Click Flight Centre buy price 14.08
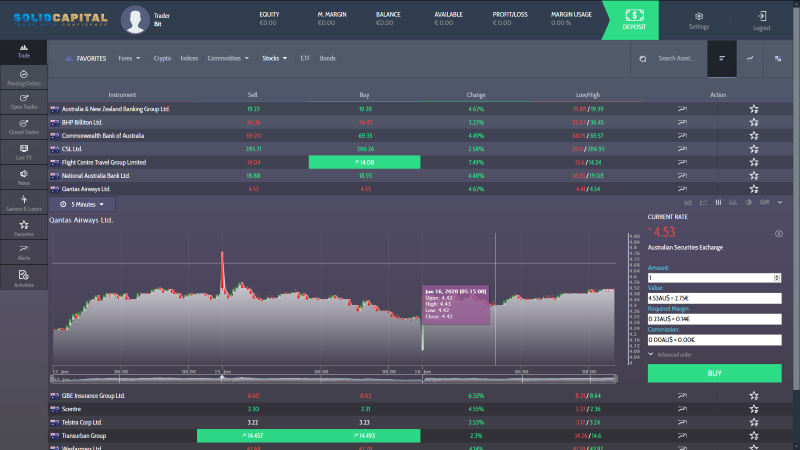This screenshot has height=450, width=800. 364,162
